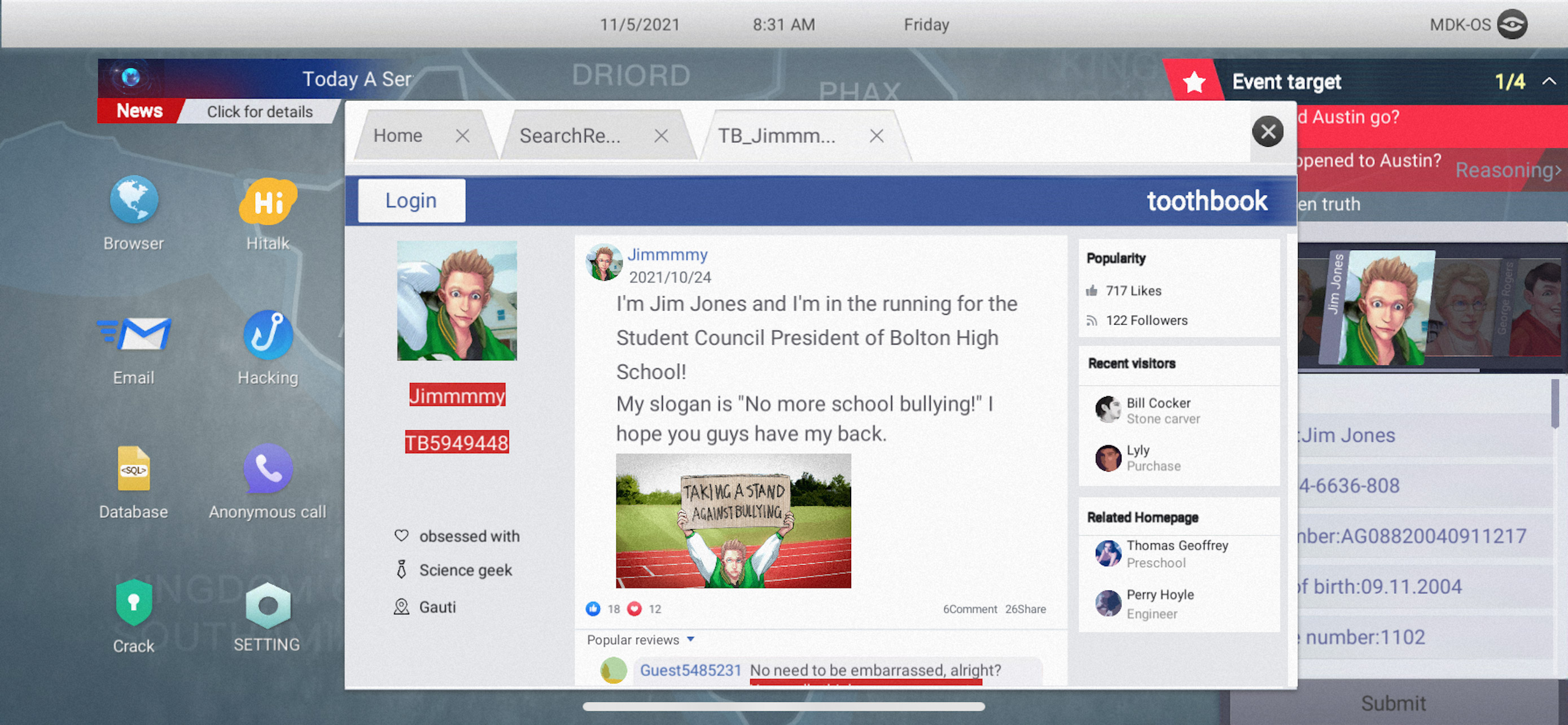Screen dimensions: 1568x725
Task: Close the Home tab
Action: tap(463, 136)
